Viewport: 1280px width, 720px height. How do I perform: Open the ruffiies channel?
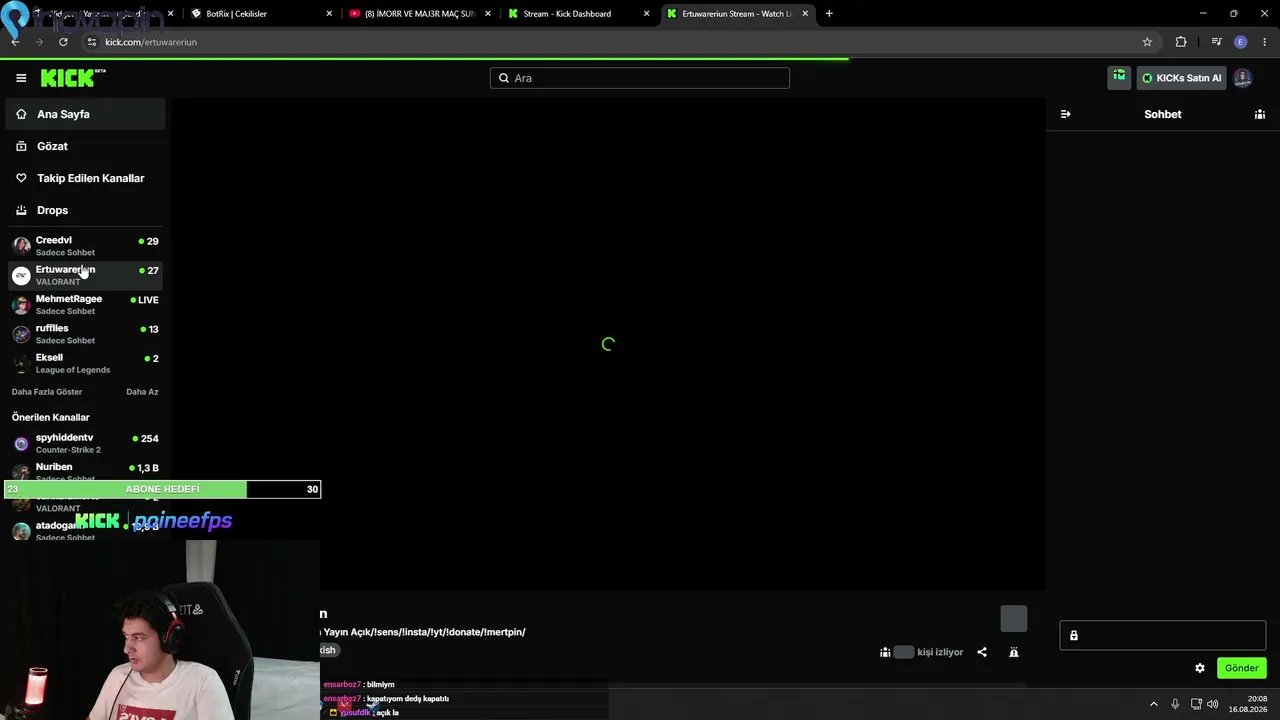click(85, 333)
